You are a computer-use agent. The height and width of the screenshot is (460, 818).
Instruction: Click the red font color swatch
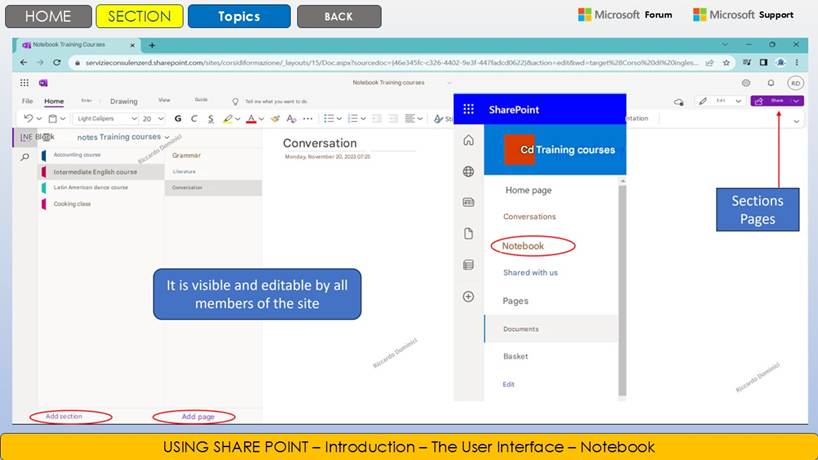point(251,119)
